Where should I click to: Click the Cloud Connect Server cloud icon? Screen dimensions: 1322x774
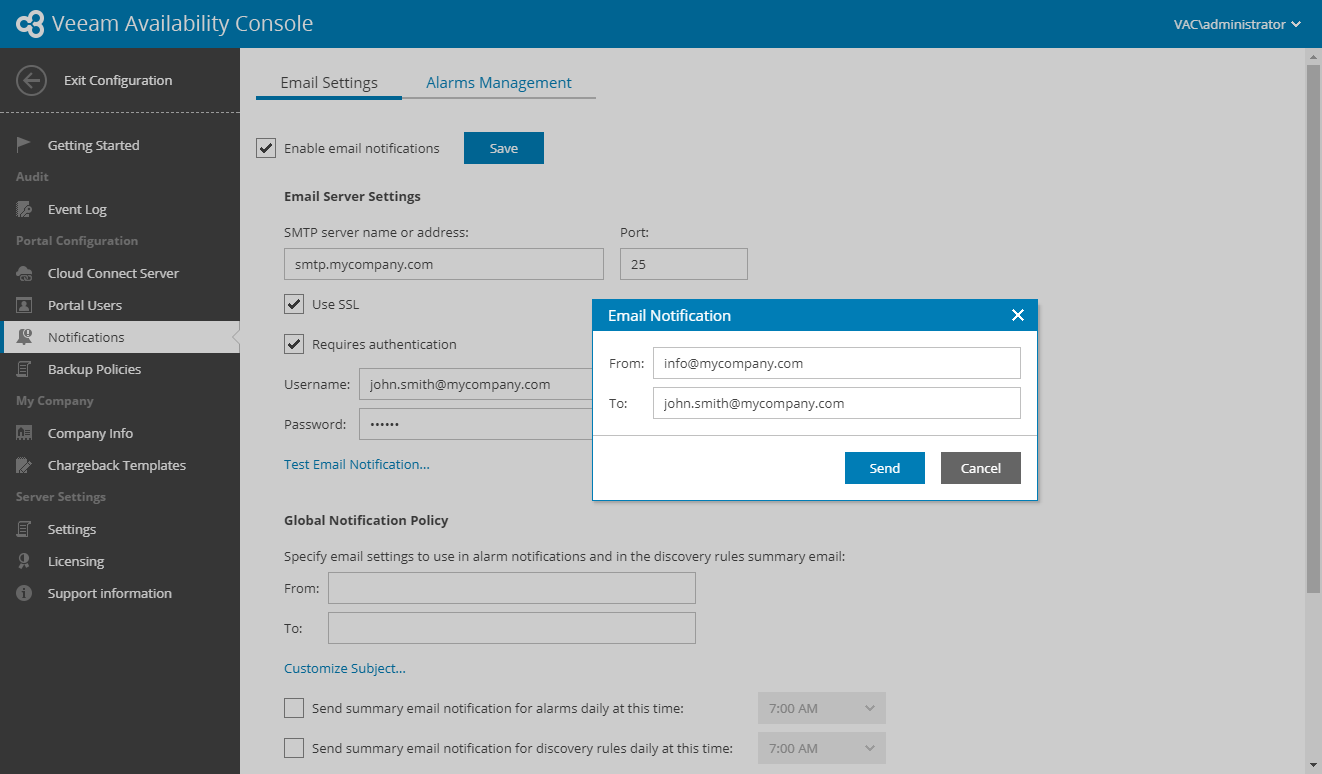click(25, 273)
